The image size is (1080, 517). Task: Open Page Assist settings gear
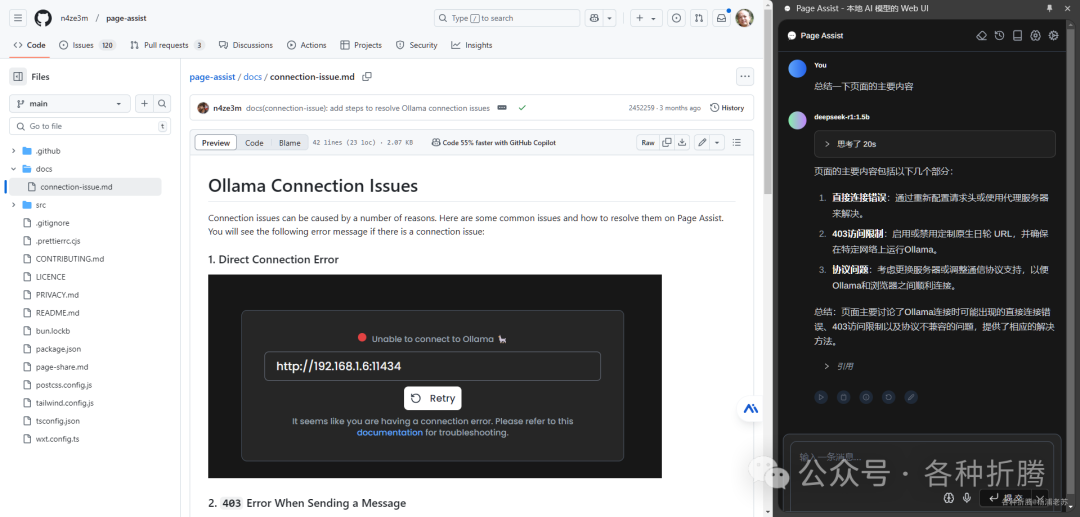(x=1053, y=36)
